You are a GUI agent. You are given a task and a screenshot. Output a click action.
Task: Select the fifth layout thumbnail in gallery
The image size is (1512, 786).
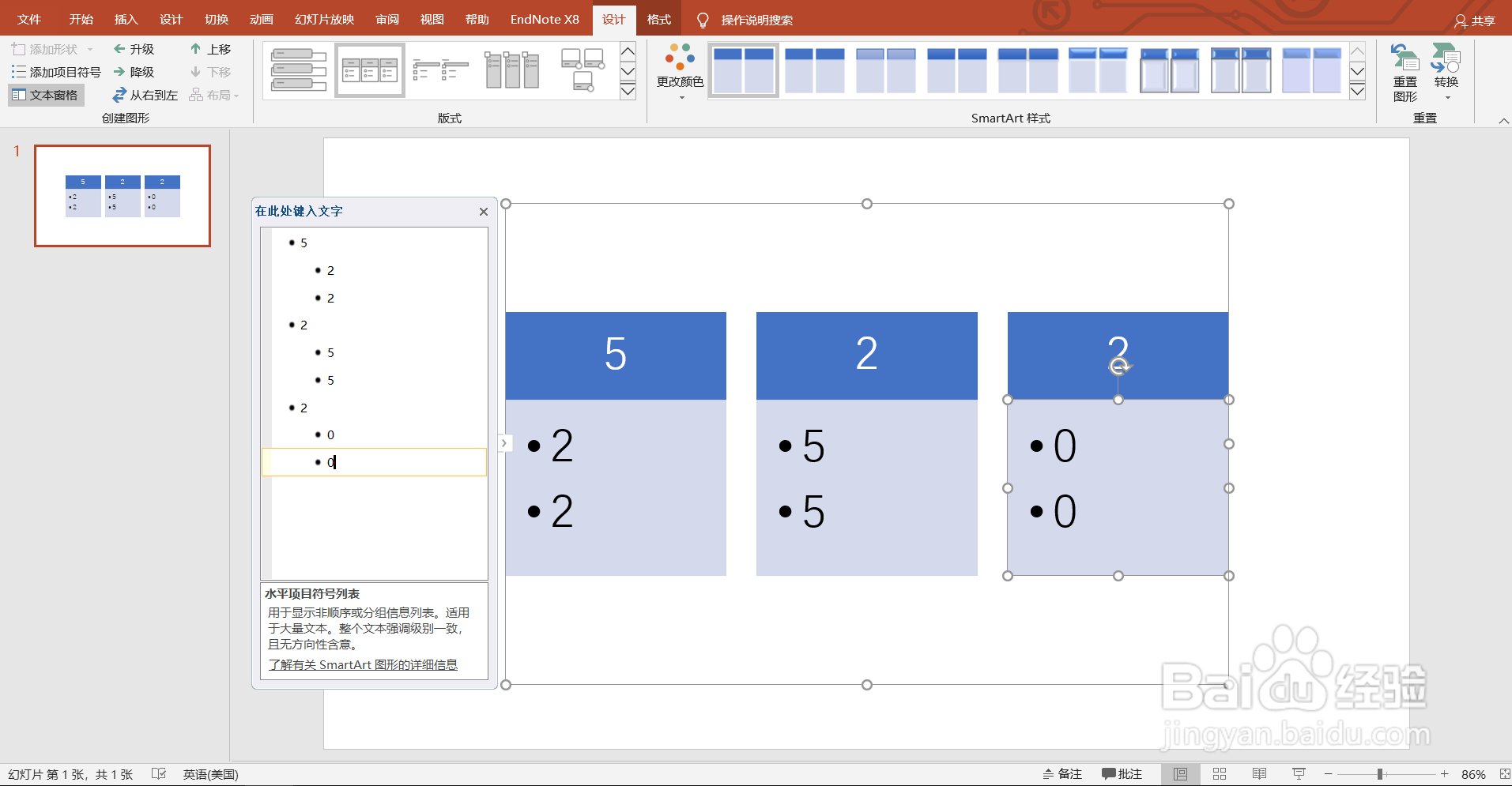pos(583,70)
